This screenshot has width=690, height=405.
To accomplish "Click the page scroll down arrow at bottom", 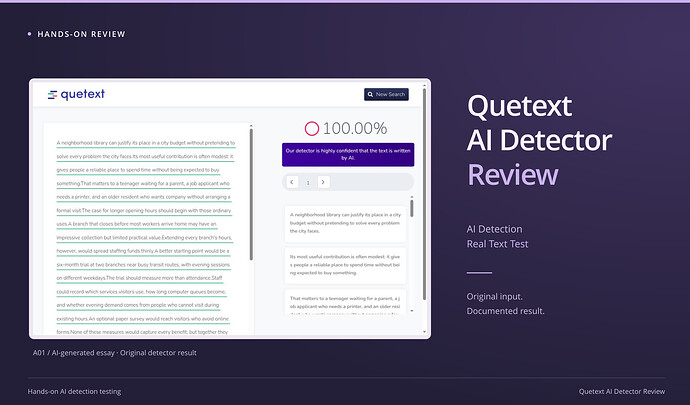I will tap(424, 332).
